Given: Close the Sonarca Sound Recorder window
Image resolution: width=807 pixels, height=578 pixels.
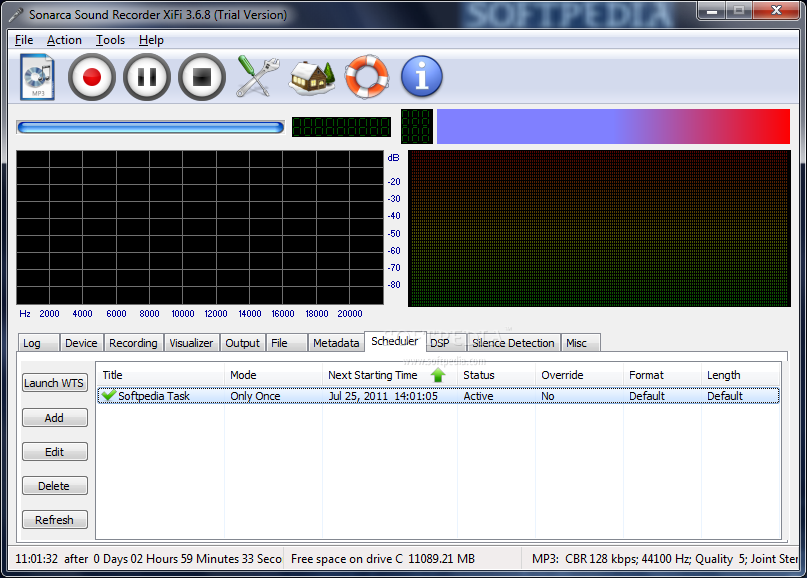Looking at the screenshot, I should tap(776, 11).
